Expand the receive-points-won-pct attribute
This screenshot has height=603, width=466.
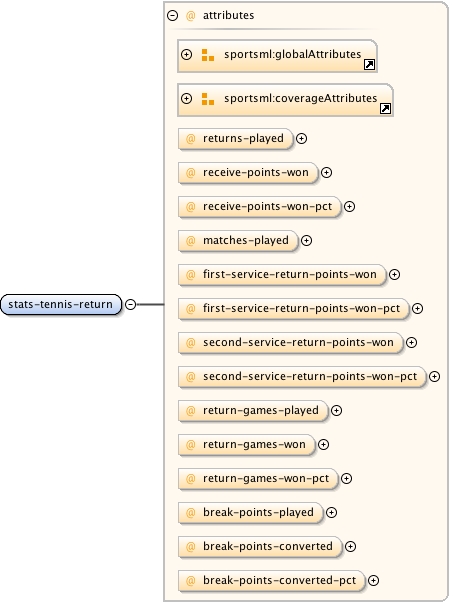point(349,207)
